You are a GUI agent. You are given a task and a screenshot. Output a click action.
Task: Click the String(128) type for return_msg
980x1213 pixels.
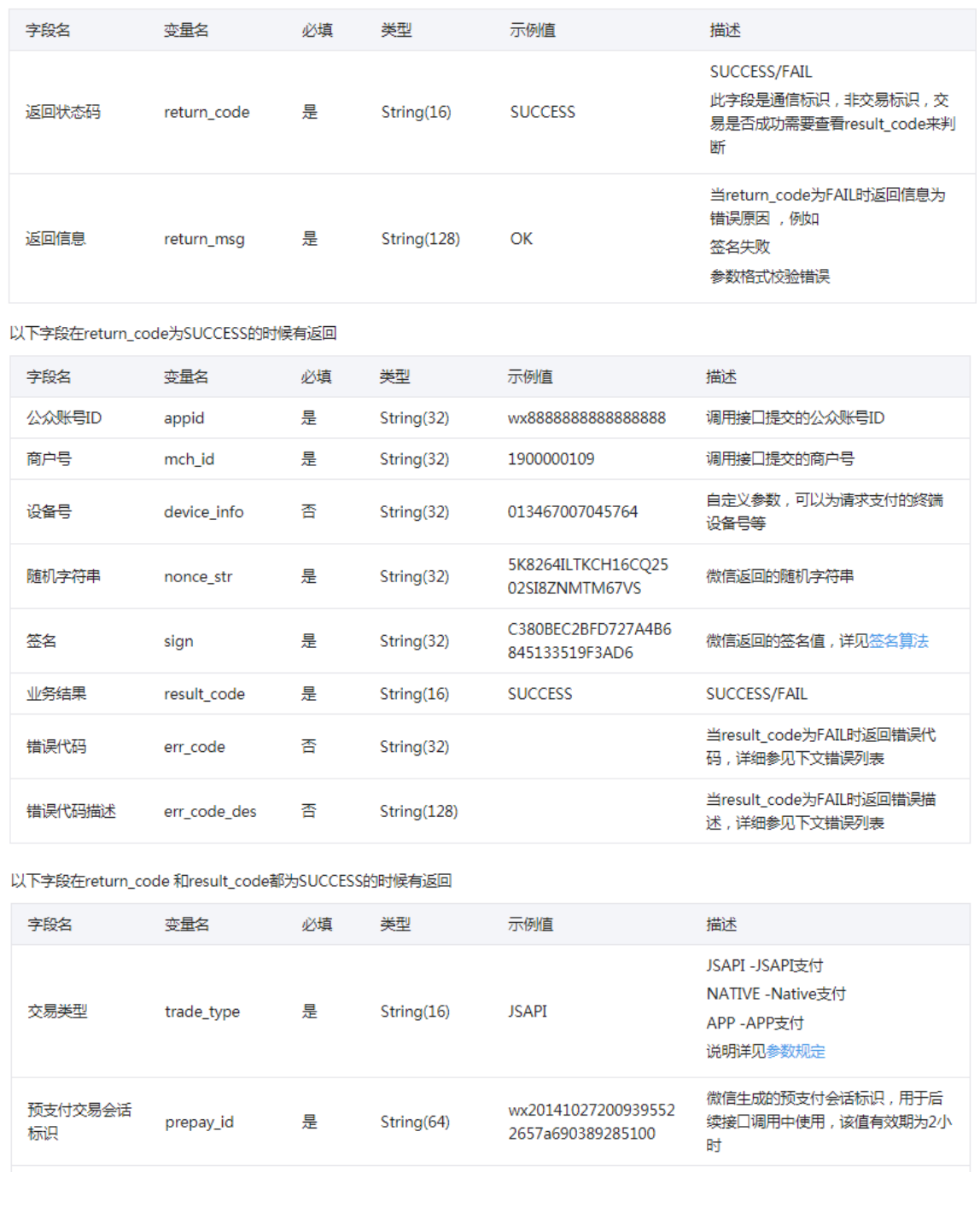(421, 239)
